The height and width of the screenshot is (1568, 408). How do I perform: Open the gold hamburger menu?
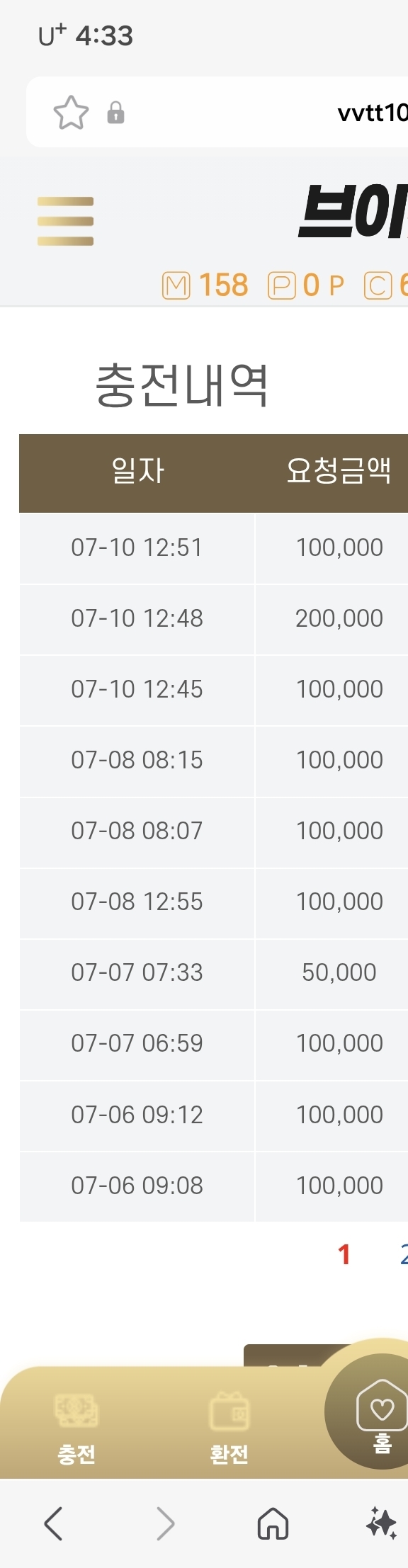(x=65, y=221)
